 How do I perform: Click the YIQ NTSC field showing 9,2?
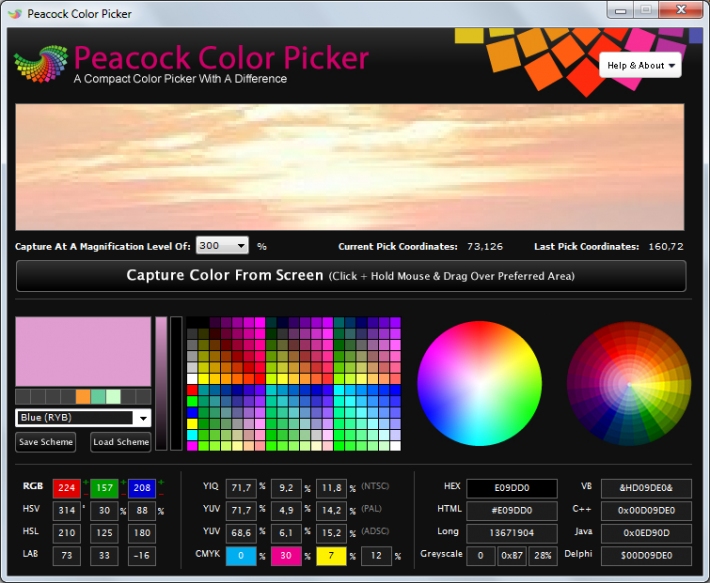click(x=286, y=488)
